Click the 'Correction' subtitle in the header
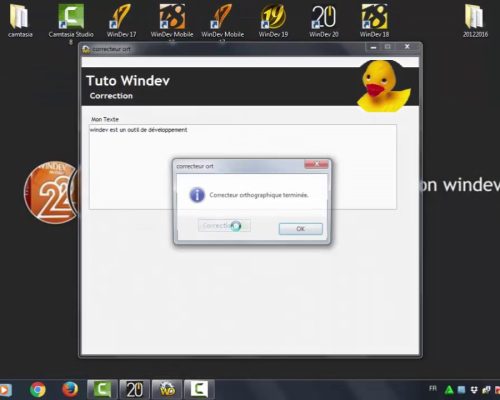This screenshot has width=500, height=400. pos(111,96)
